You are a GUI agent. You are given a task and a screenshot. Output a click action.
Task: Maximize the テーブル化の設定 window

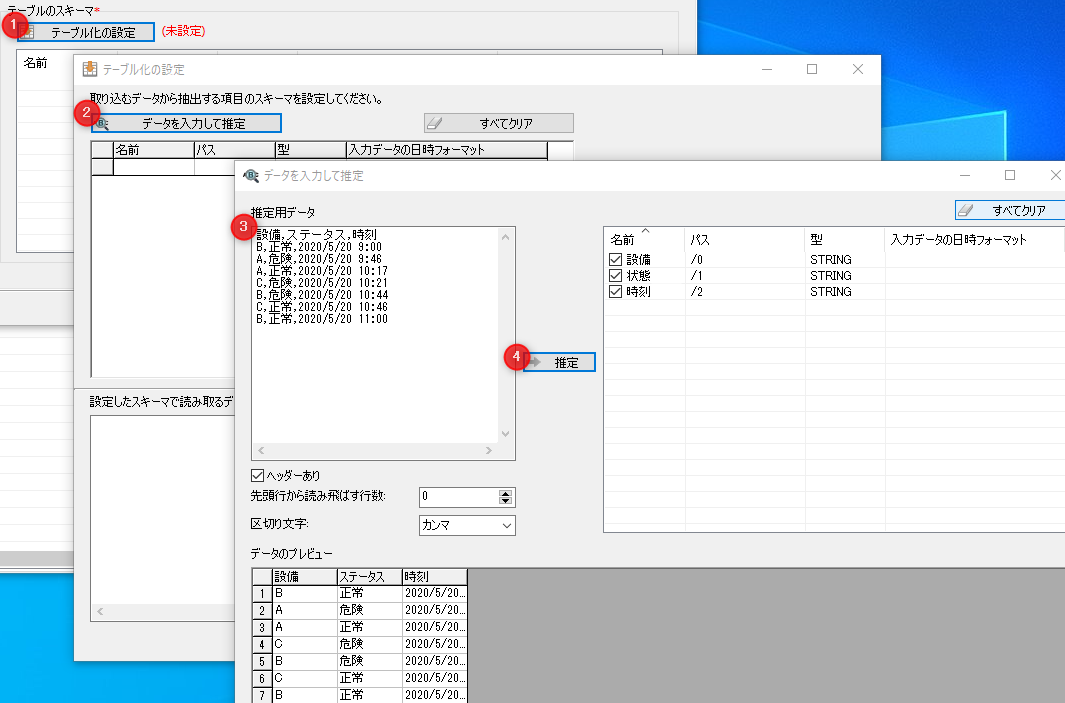(x=812, y=69)
